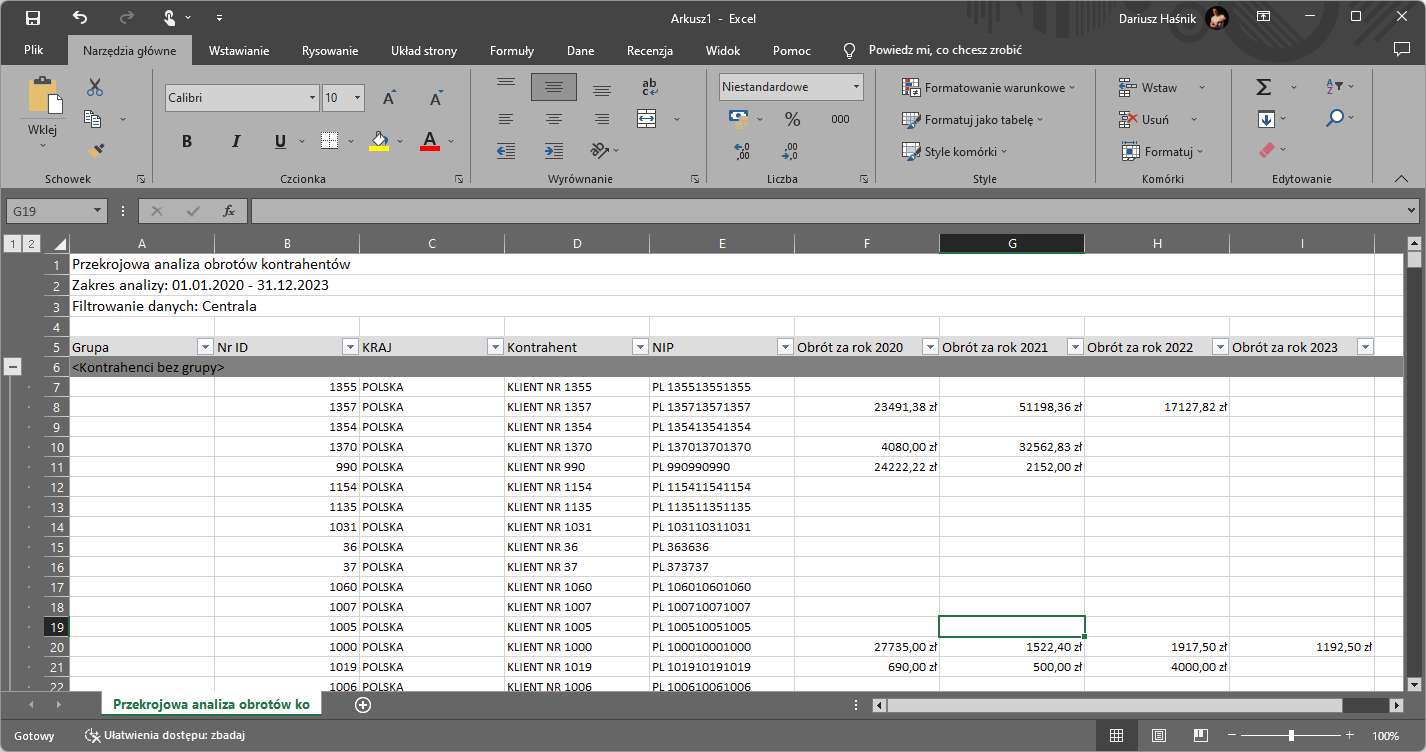Viewport: 1426px width, 752px height.
Task: Click the Merge and Center icon
Action: tap(646, 119)
